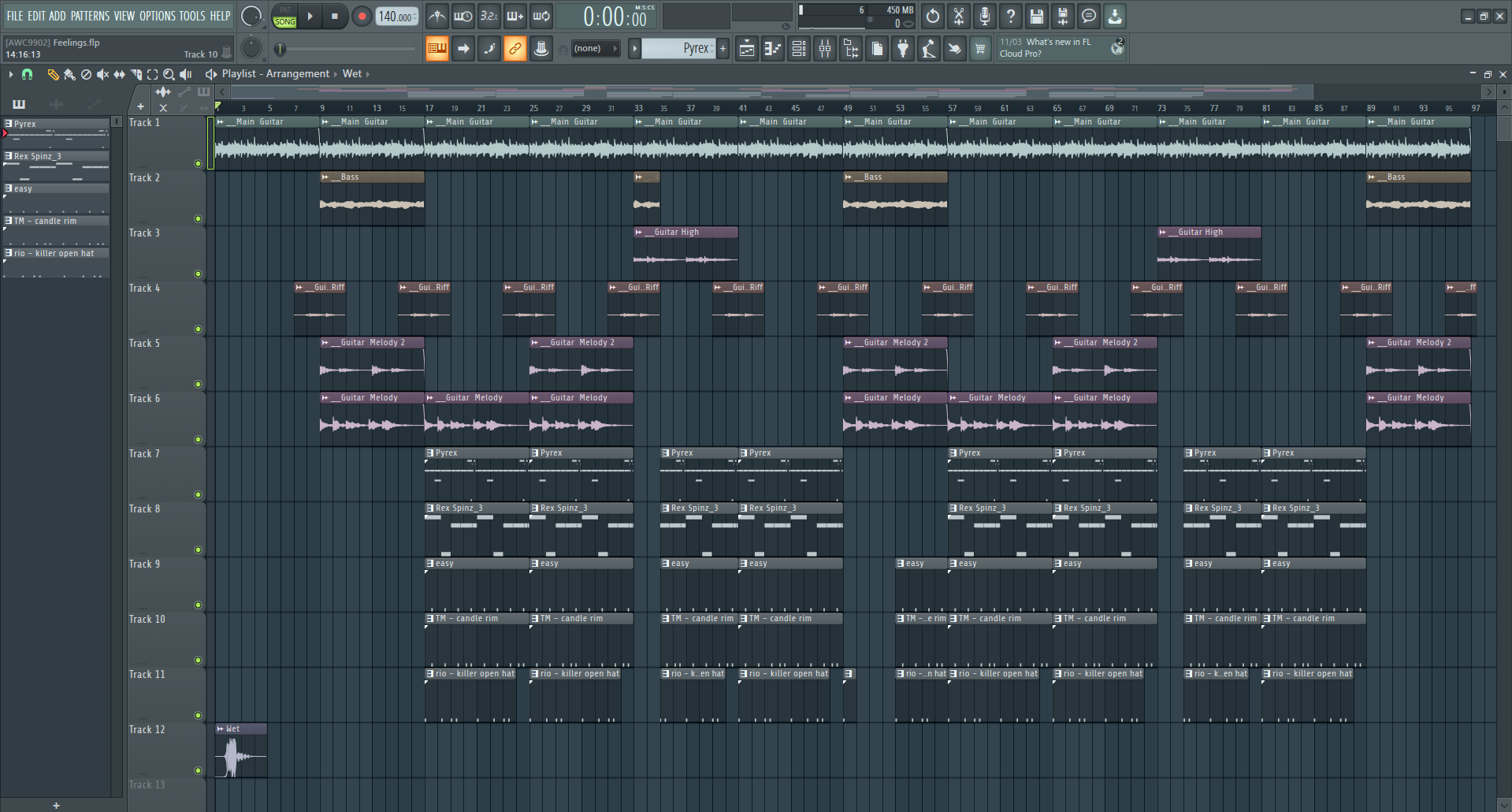This screenshot has height=812, width=1512.
Task: Select the Mute tool in playlist
Action: (102, 74)
